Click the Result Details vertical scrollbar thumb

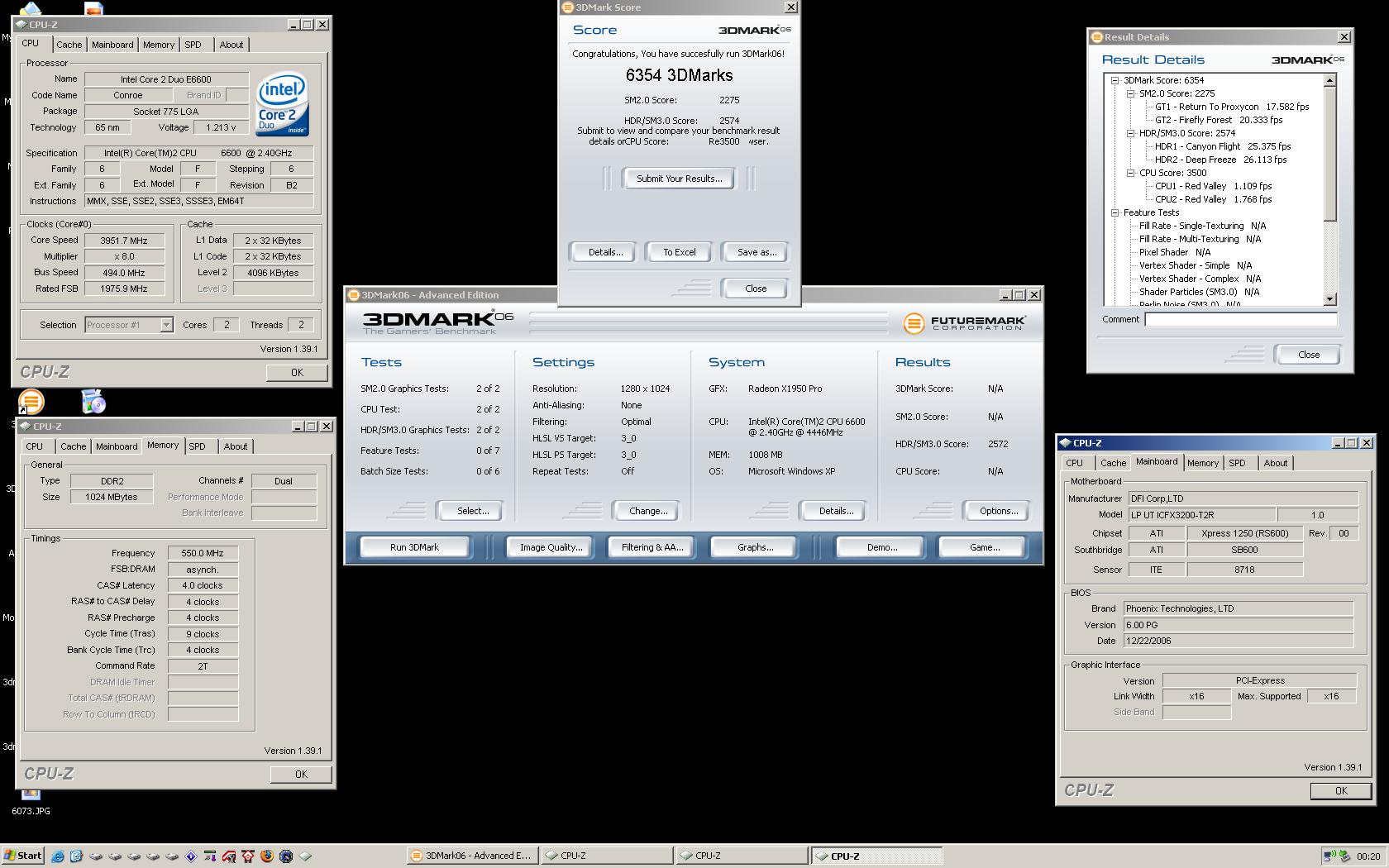[x=1330, y=155]
